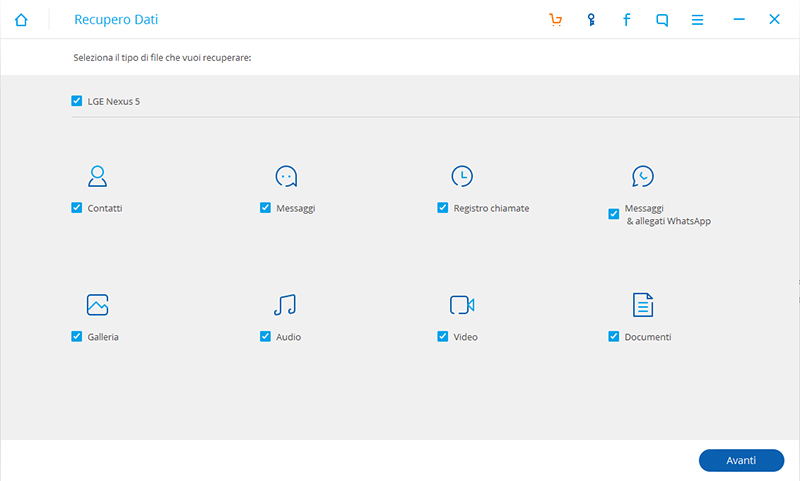This screenshot has width=800, height=481.
Task: Open the Facebook icon link
Action: (x=627, y=20)
